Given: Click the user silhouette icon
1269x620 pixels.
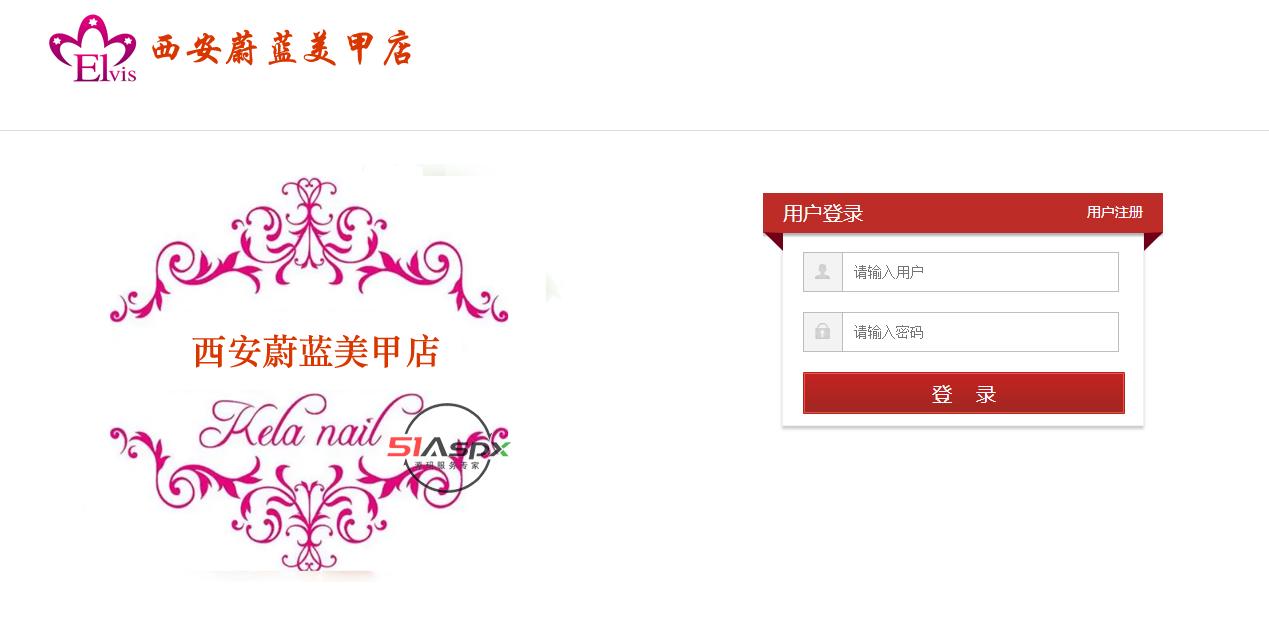Looking at the screenshot, I should click(x=823, y=272).
